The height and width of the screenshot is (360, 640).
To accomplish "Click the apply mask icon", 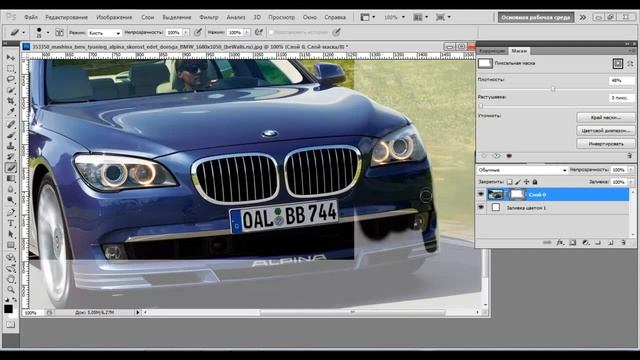I will [x=496, y=156].
